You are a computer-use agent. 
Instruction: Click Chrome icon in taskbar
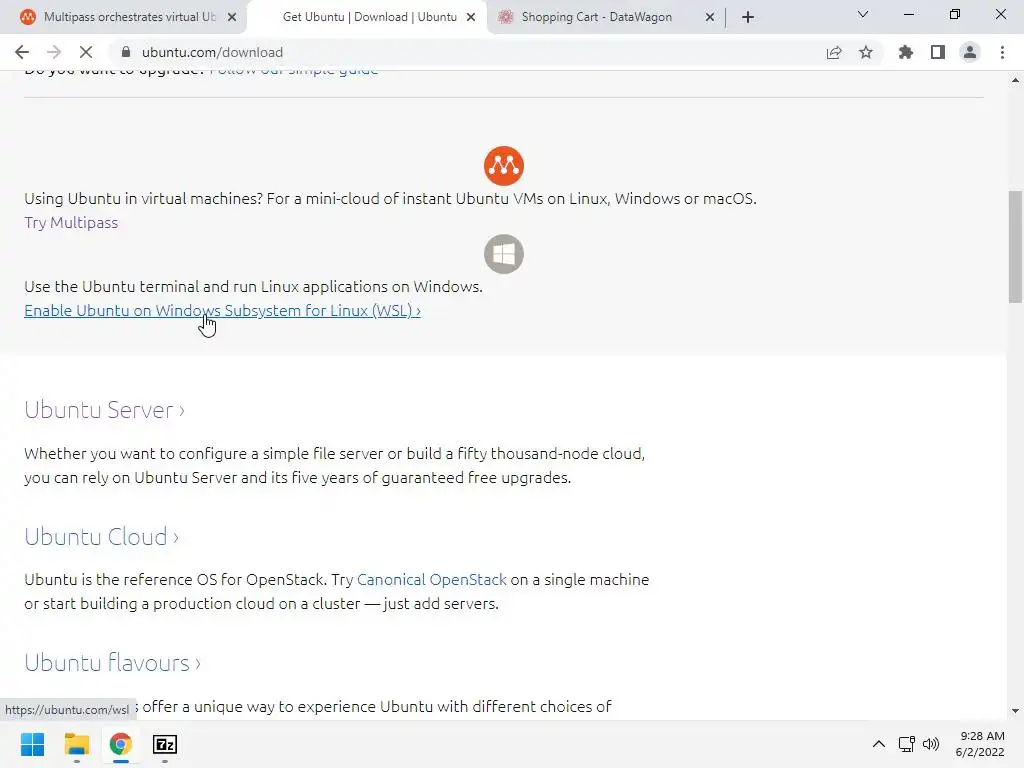tap(120, 744)
